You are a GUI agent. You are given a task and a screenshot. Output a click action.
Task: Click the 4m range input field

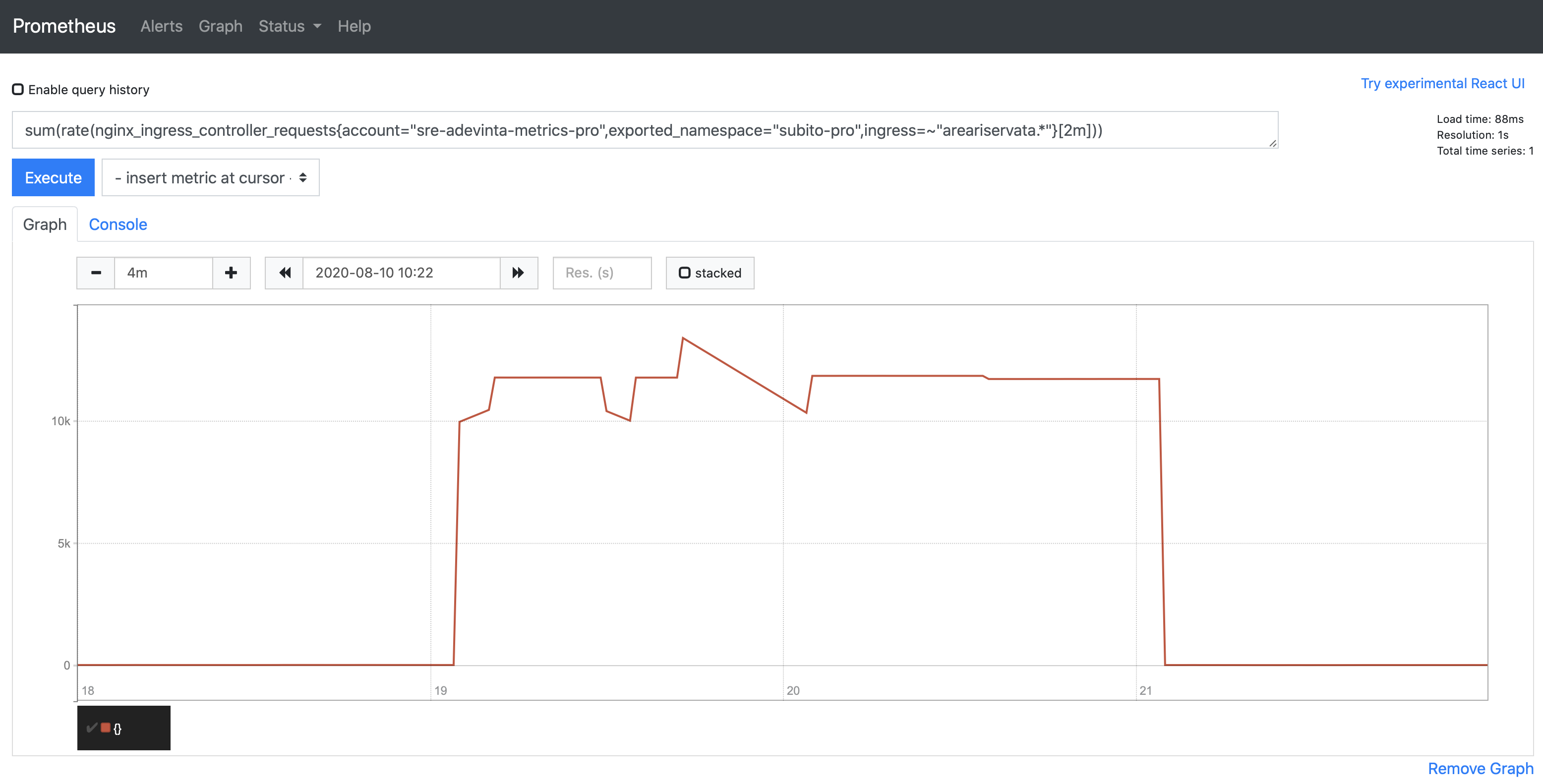pos(163,273)
